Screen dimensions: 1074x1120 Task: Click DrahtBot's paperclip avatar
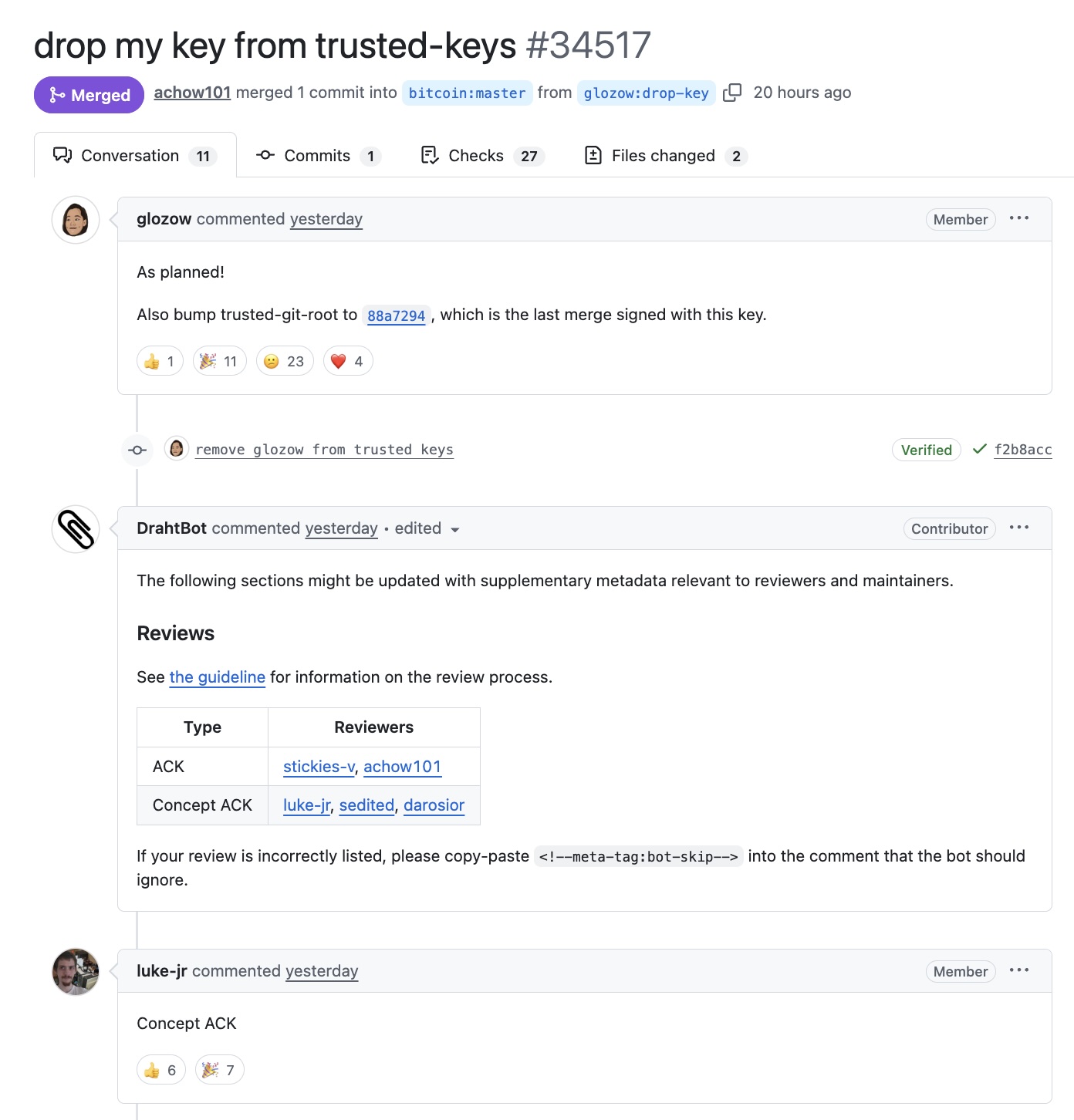click(75, 529)
